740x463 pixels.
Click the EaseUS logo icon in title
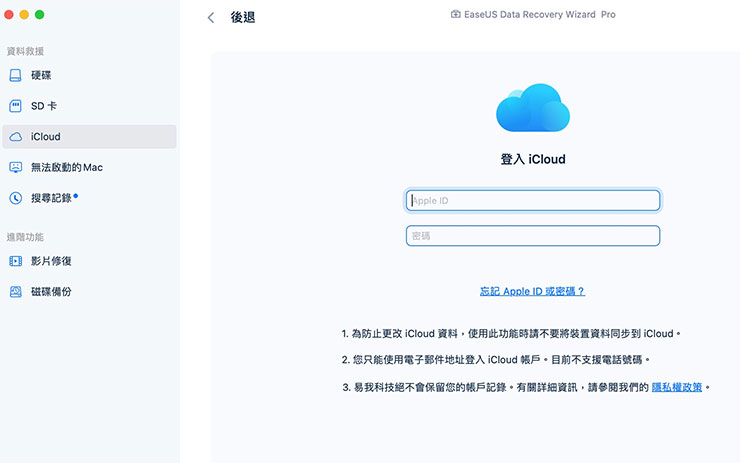point(455,14)
